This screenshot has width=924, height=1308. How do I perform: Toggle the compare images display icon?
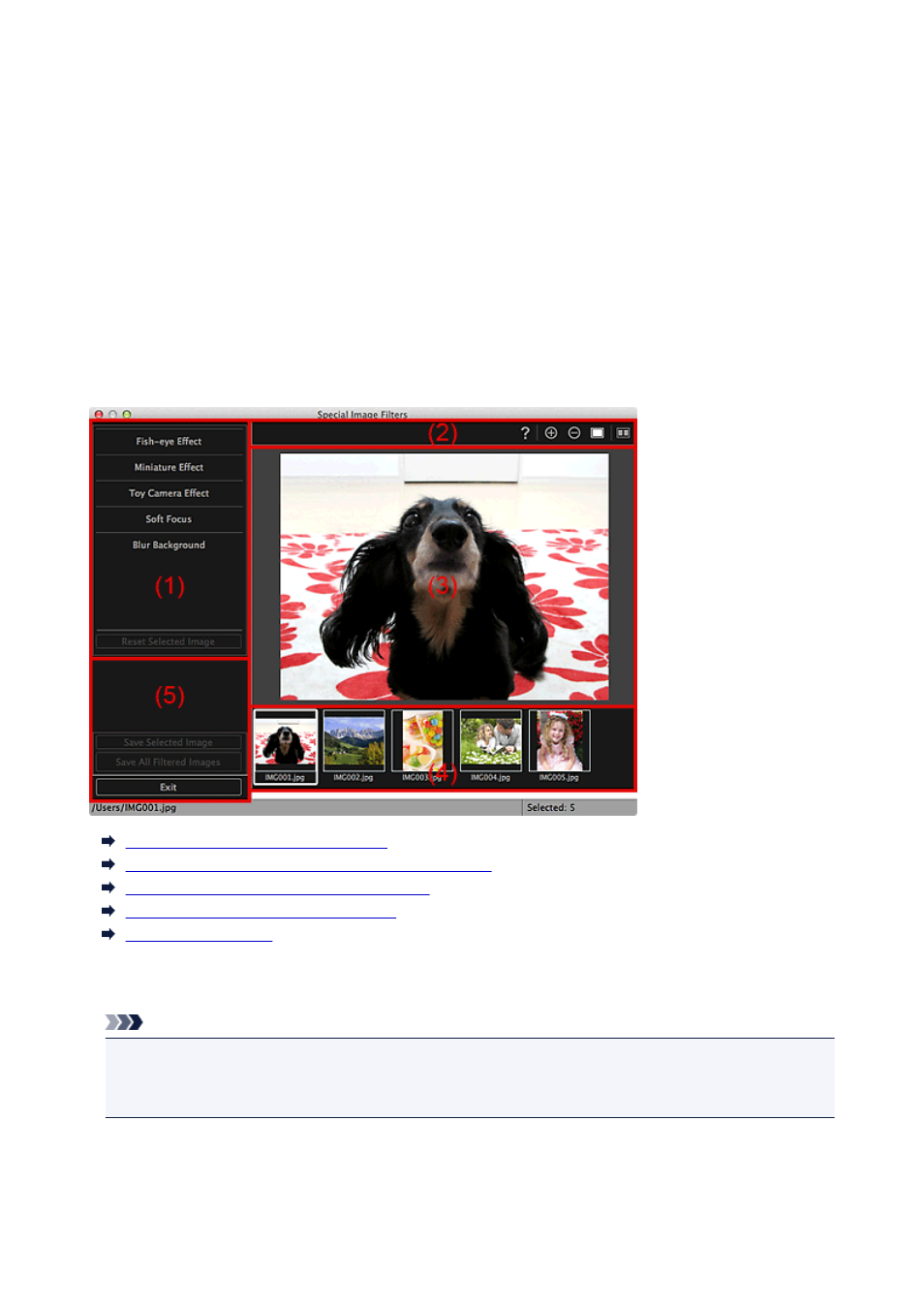click(x=623, y=433)
